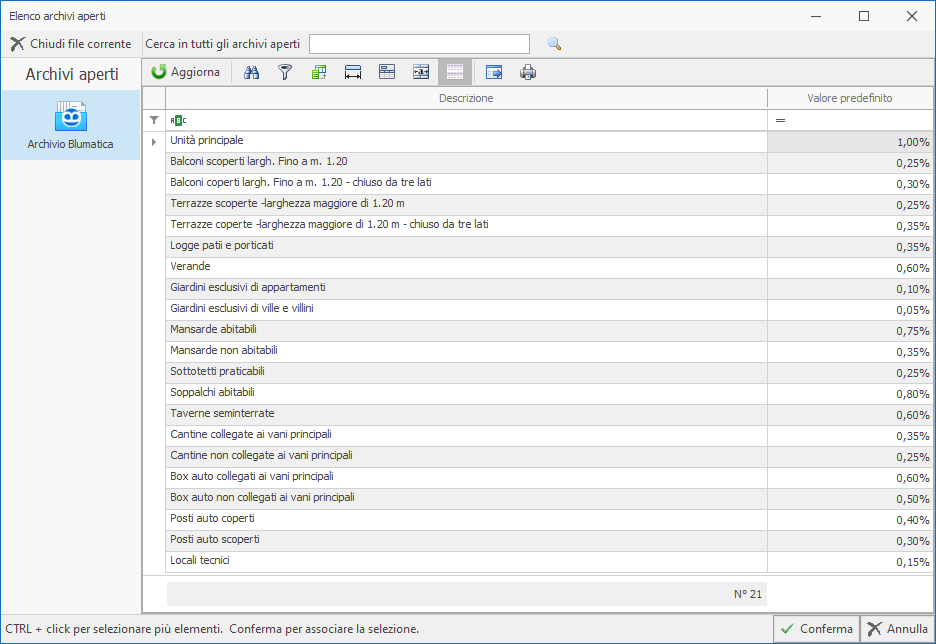This screenshot has width=936, height=644.
Task: Click the funnel filter toolbar icon
Action: (285, 73)
